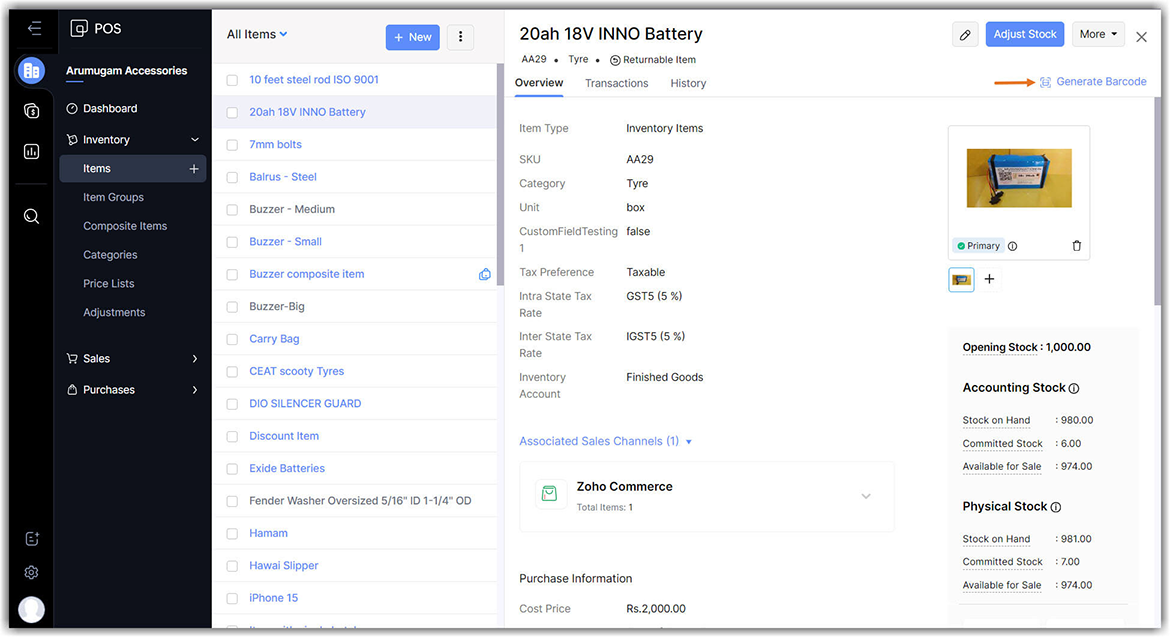Viewport: 1170px width, 637px height.
Task: Click the battery image thumbnail
Action: (x=961, y=280)
